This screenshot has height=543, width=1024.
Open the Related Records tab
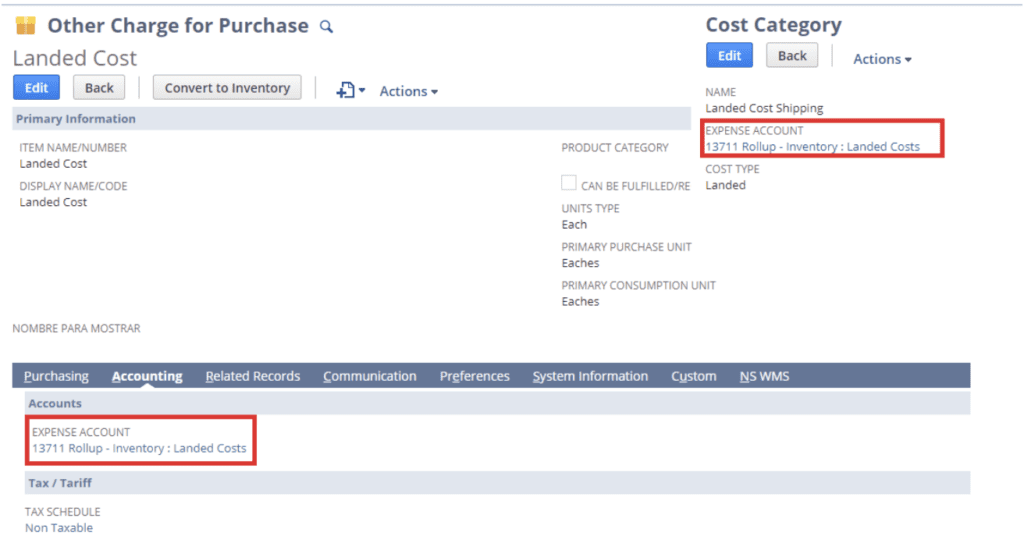(252, 376)
